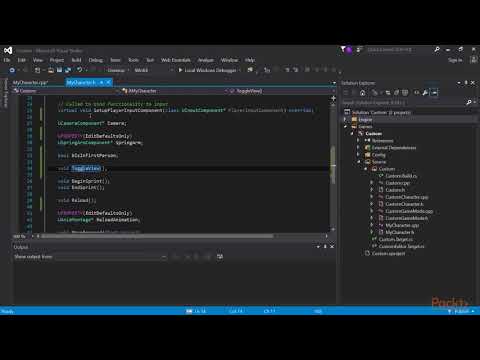Open the Build menu

click(x=76, y=60)
